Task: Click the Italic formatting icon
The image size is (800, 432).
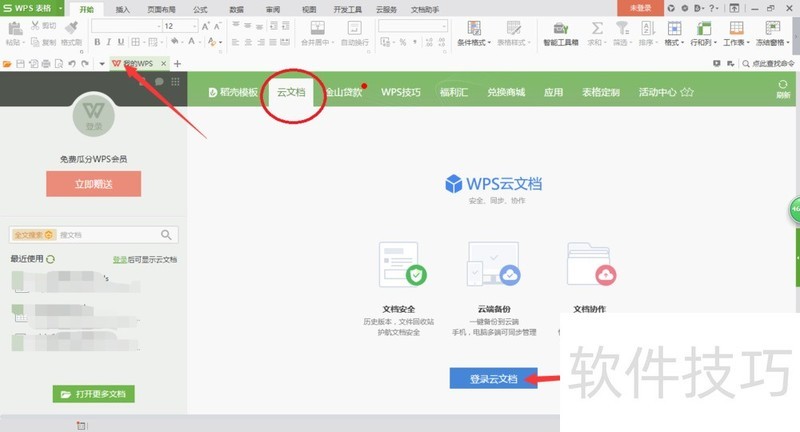Action: click(109, 42)
